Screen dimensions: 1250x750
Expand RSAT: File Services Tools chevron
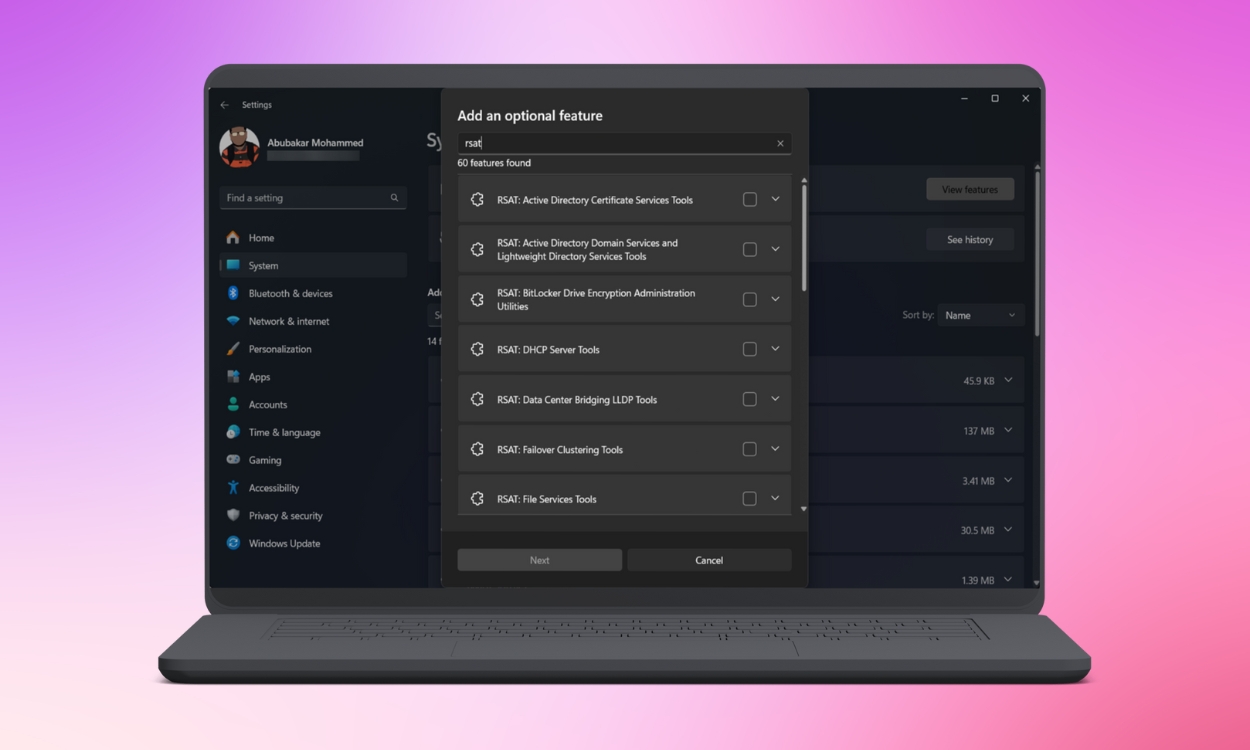(x=775, y=498)
